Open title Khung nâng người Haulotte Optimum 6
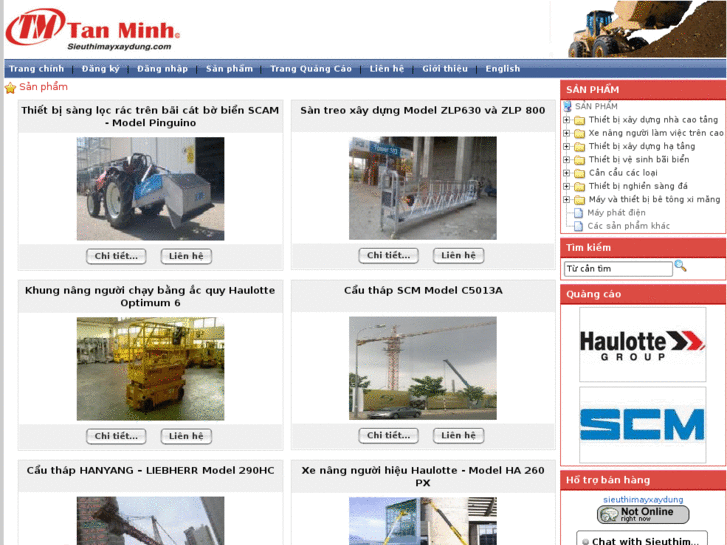This screenshot has width=727, height=545. click(150, 296)
